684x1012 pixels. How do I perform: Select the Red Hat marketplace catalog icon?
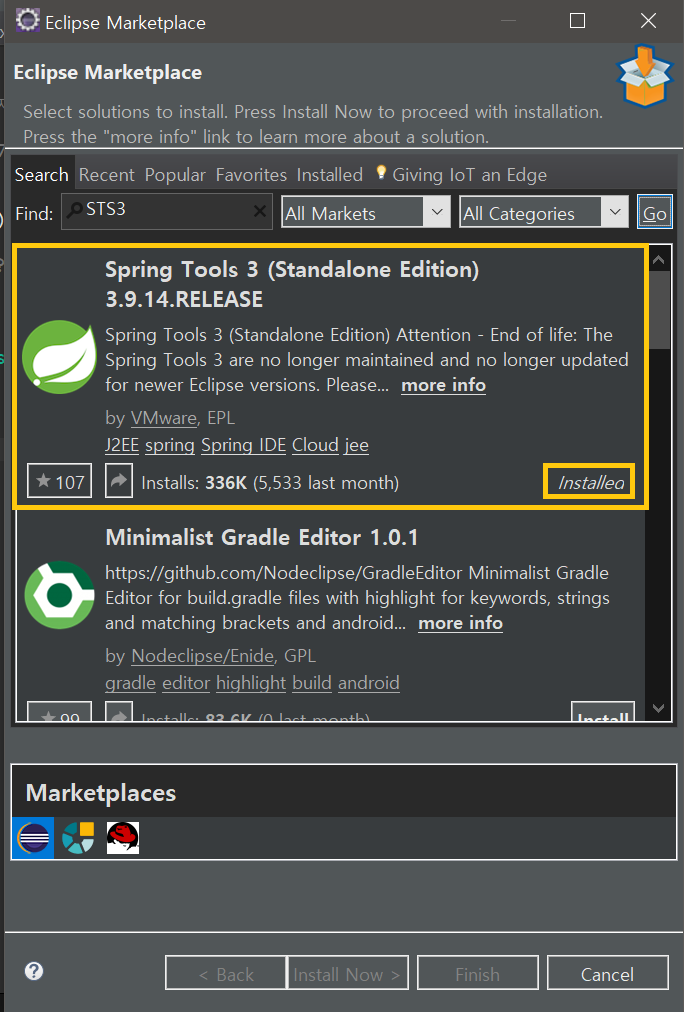pyautogui.click(x=123, y=838)
